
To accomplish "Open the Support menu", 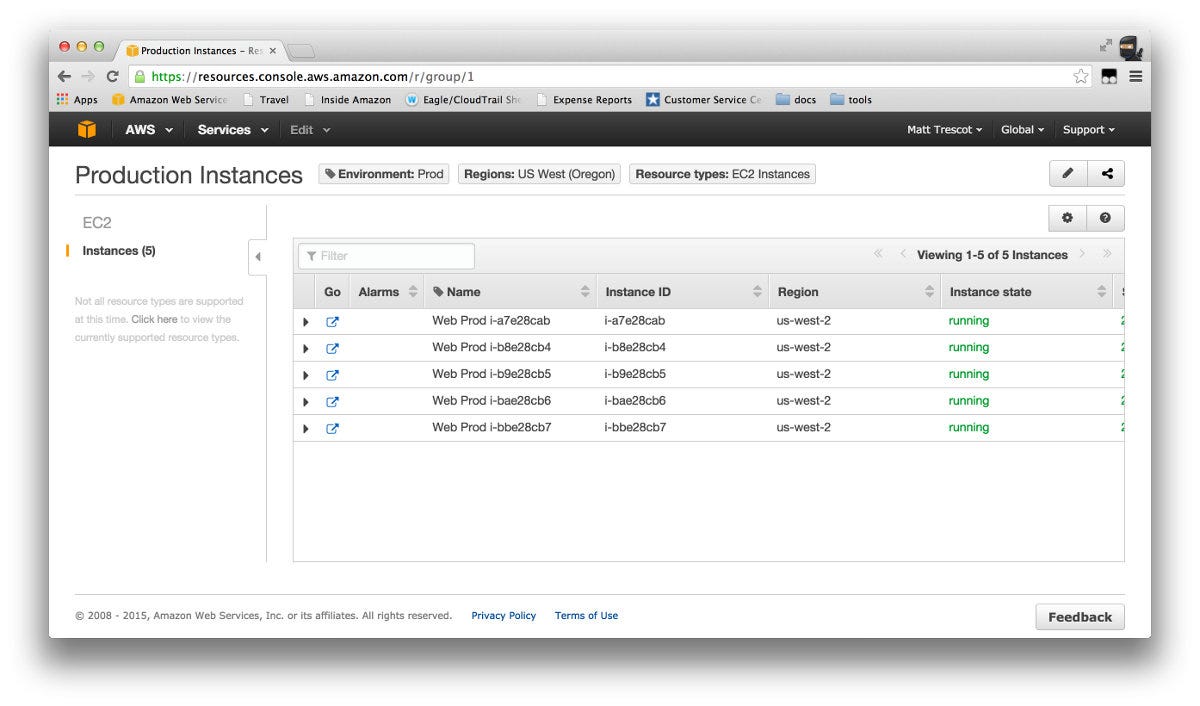I will click(1088, 129).
